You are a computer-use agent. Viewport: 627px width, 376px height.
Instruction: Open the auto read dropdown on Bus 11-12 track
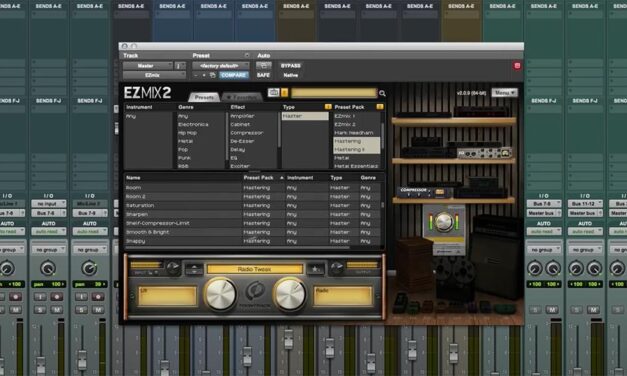click(585, 231)
